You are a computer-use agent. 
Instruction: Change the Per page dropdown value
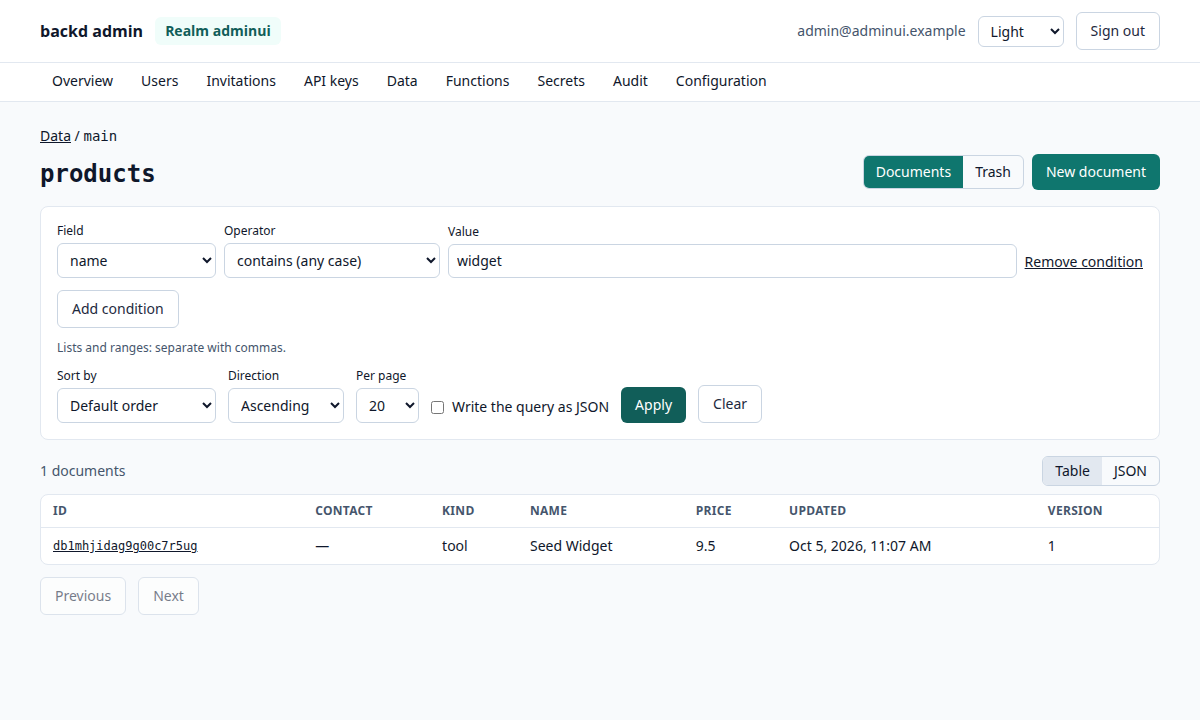tap(387, 406)
